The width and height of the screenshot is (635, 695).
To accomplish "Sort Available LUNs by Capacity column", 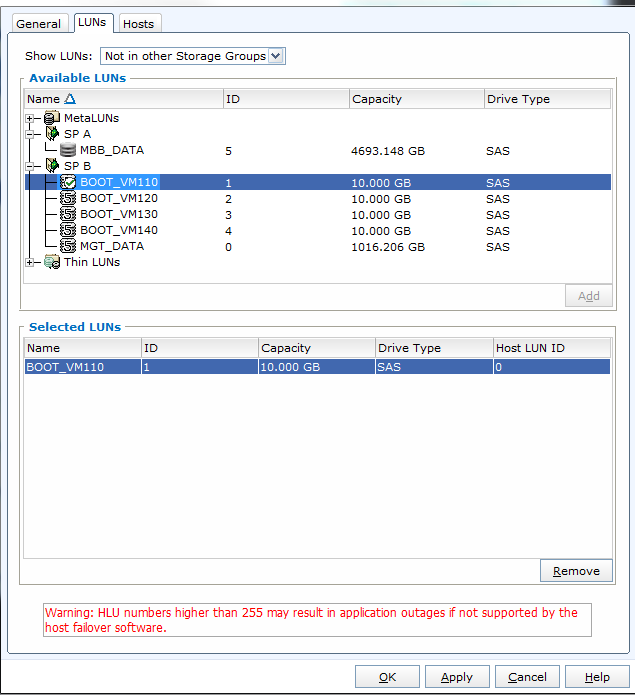I will click(416, 99).
